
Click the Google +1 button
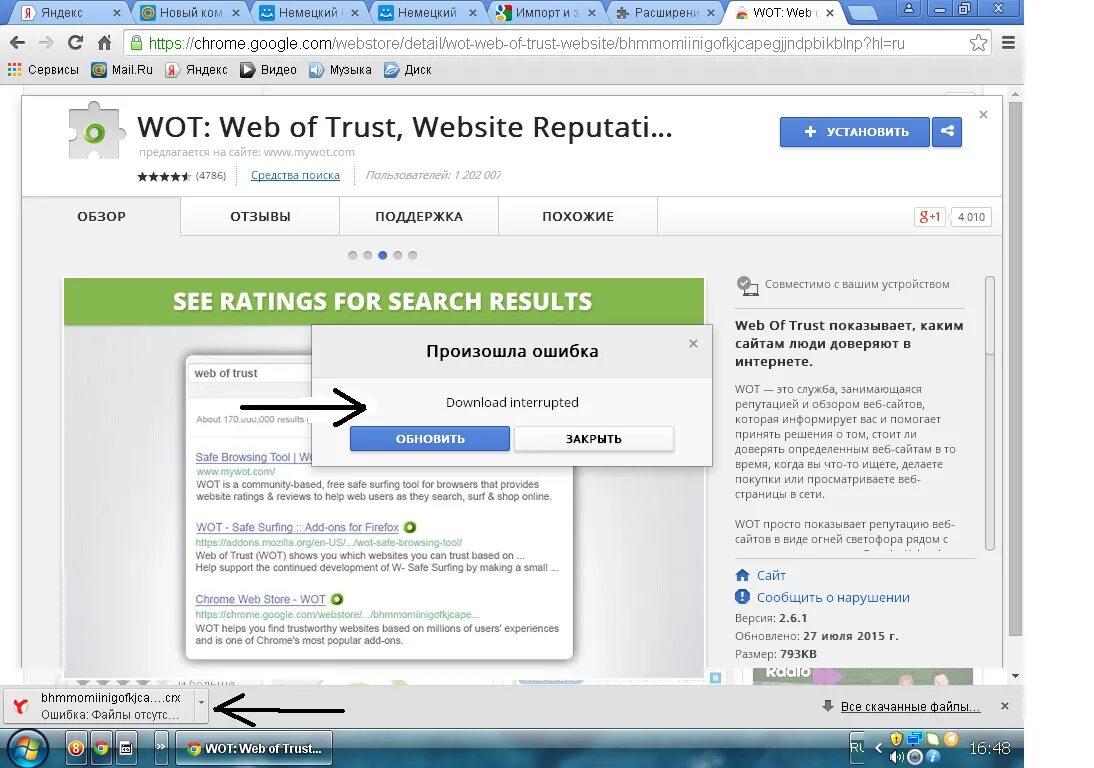click(x=929, y=217)
